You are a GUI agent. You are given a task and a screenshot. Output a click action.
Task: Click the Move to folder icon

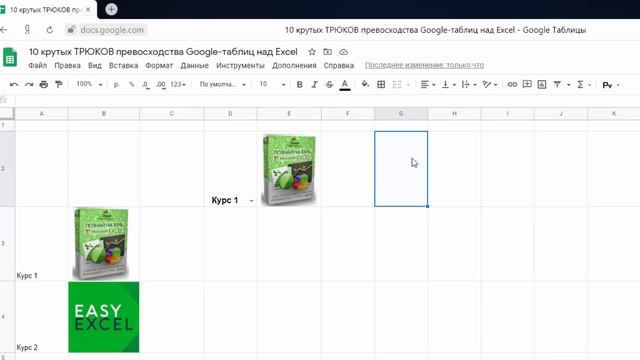[x=327, y=52]
